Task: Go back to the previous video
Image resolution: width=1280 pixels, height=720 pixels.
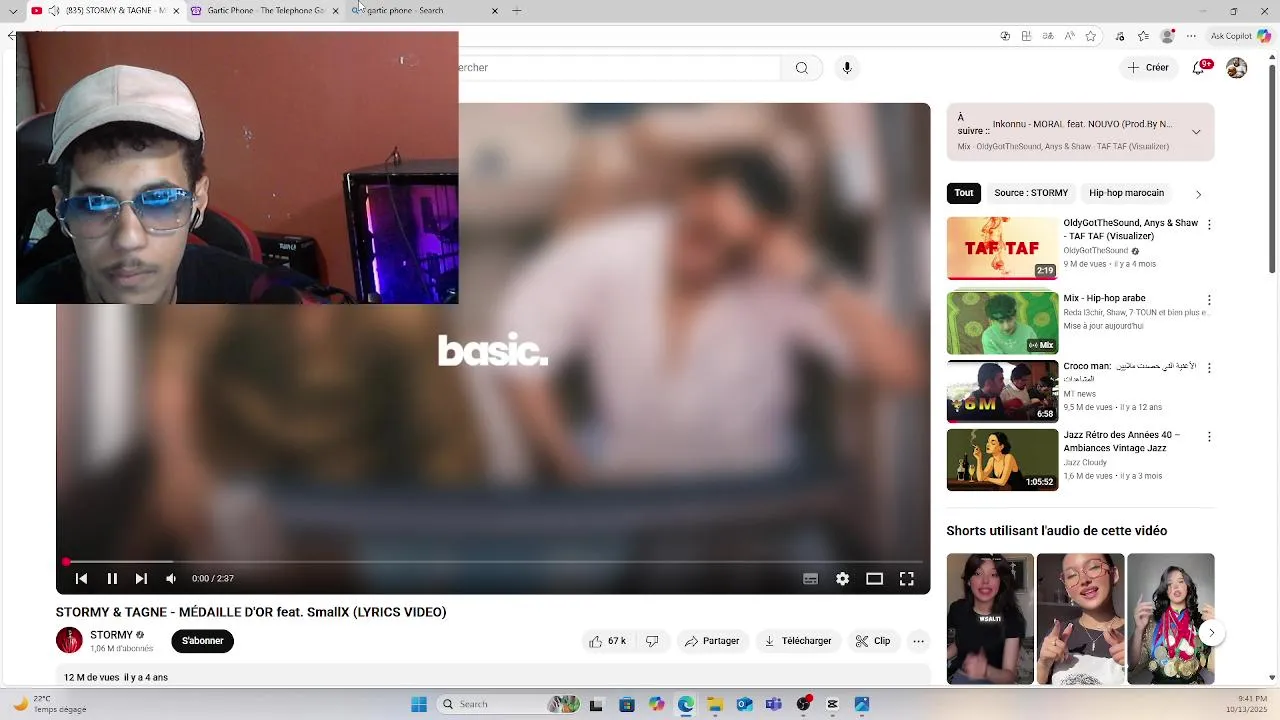Action: pyautogui.click(x=82, y=578)
